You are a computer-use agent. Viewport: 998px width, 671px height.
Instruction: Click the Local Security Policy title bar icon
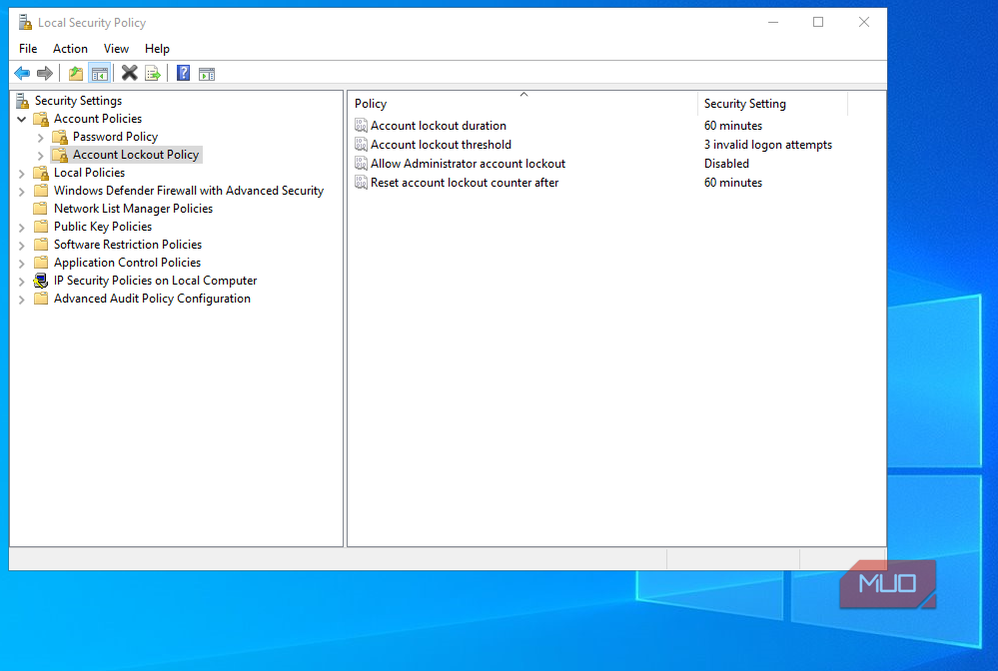[25, 23]
